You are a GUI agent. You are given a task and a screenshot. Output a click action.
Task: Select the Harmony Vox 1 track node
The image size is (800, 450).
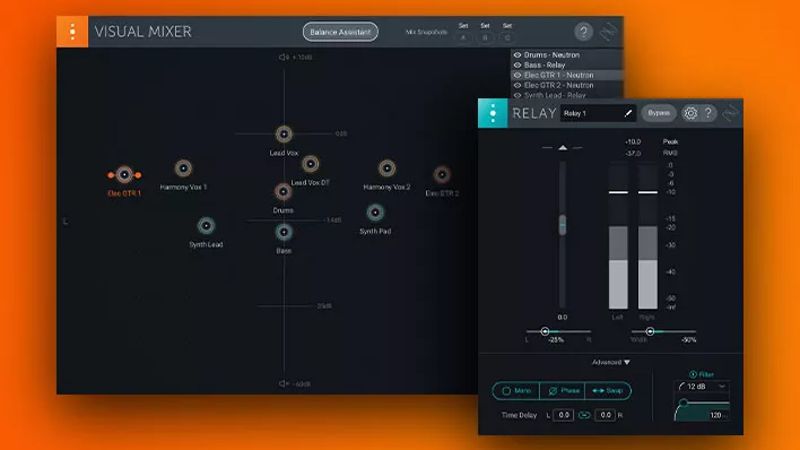183,168
